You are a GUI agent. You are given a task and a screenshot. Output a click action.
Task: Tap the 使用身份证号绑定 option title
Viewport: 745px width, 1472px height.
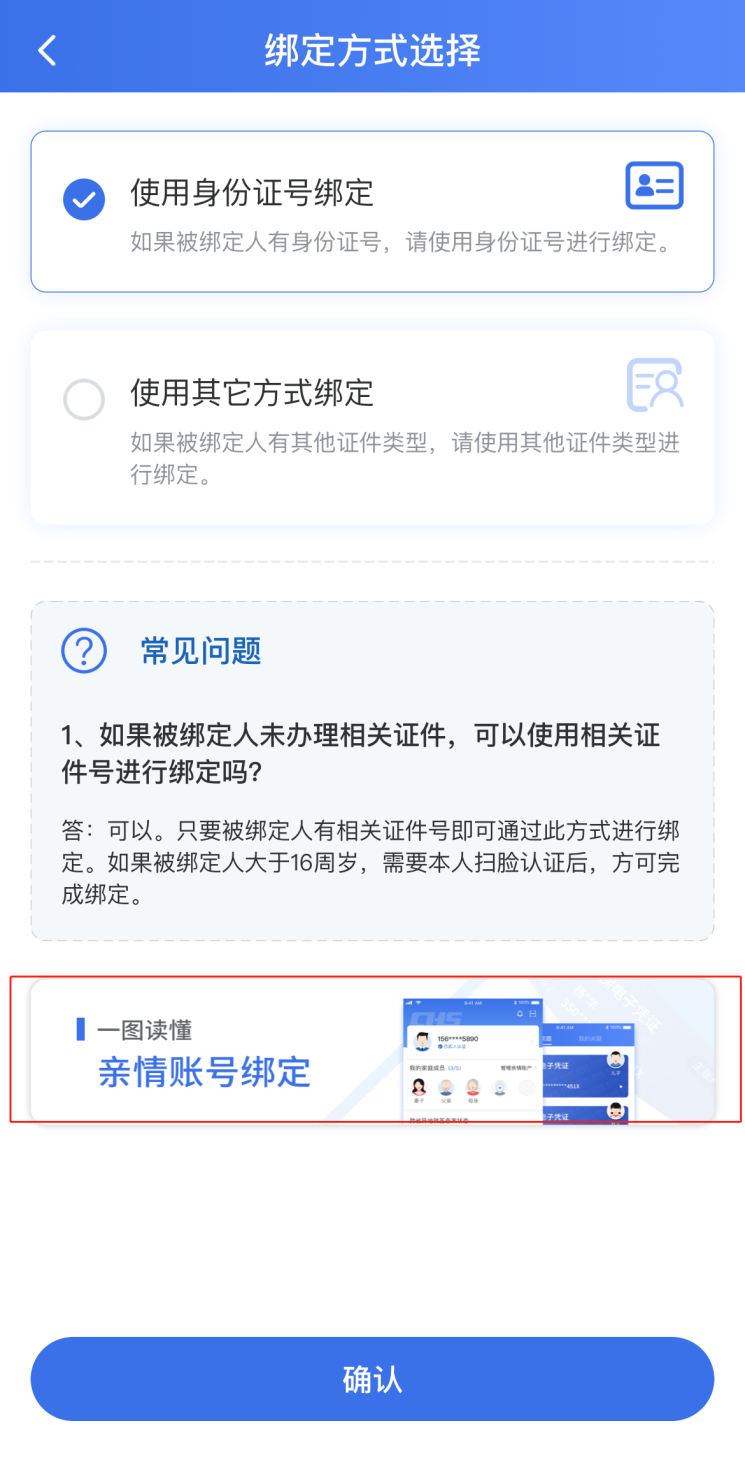click(x=252, y=192)
